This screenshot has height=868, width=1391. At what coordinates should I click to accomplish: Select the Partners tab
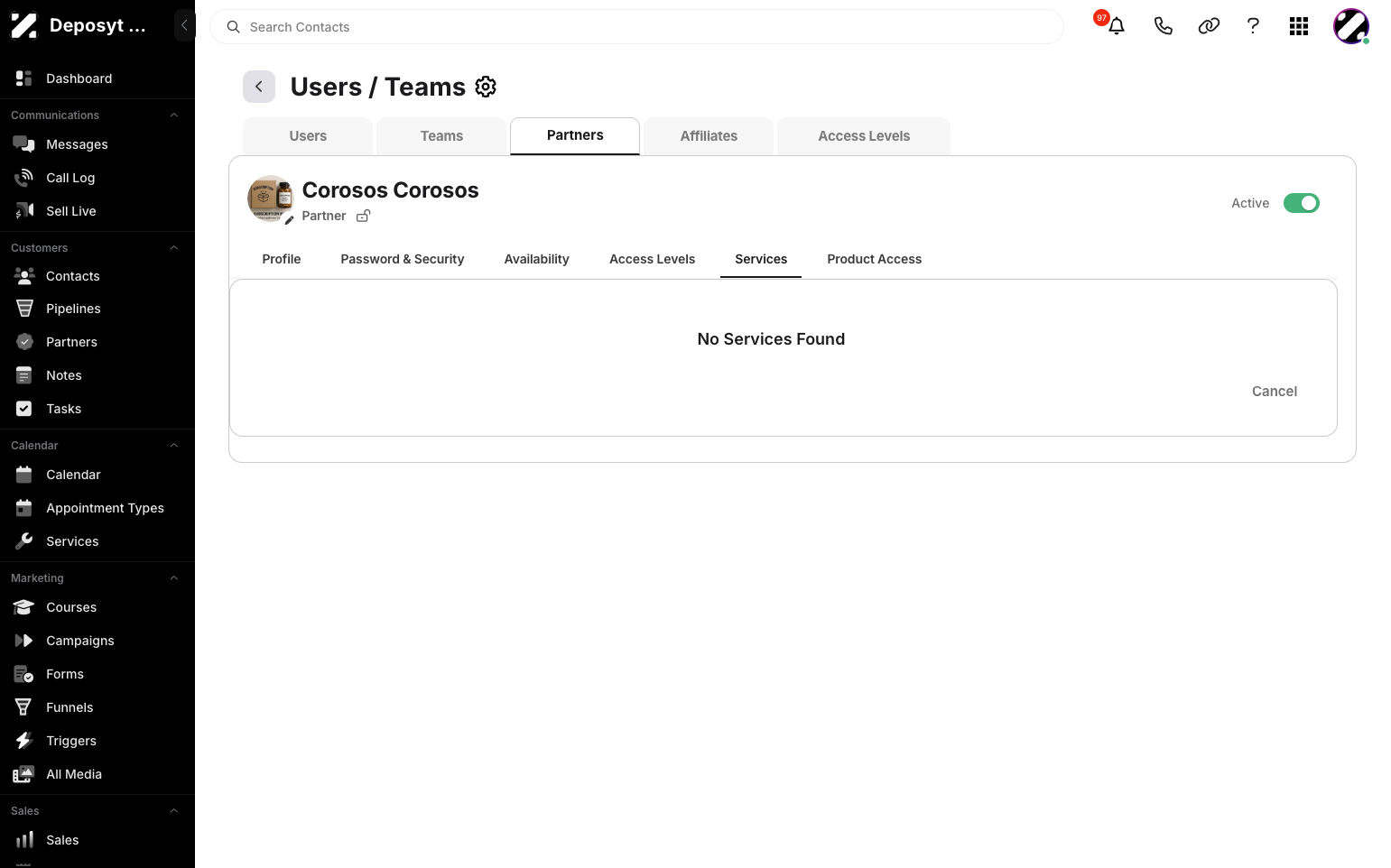point(575,136)
